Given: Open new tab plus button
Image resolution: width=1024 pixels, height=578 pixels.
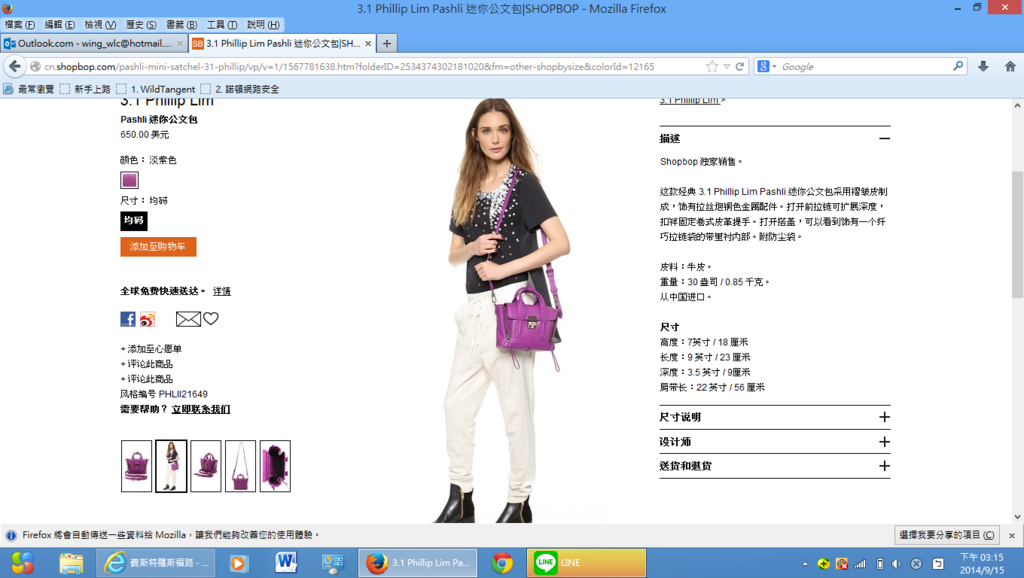Looking at the screenshot, I should point(387,43).
